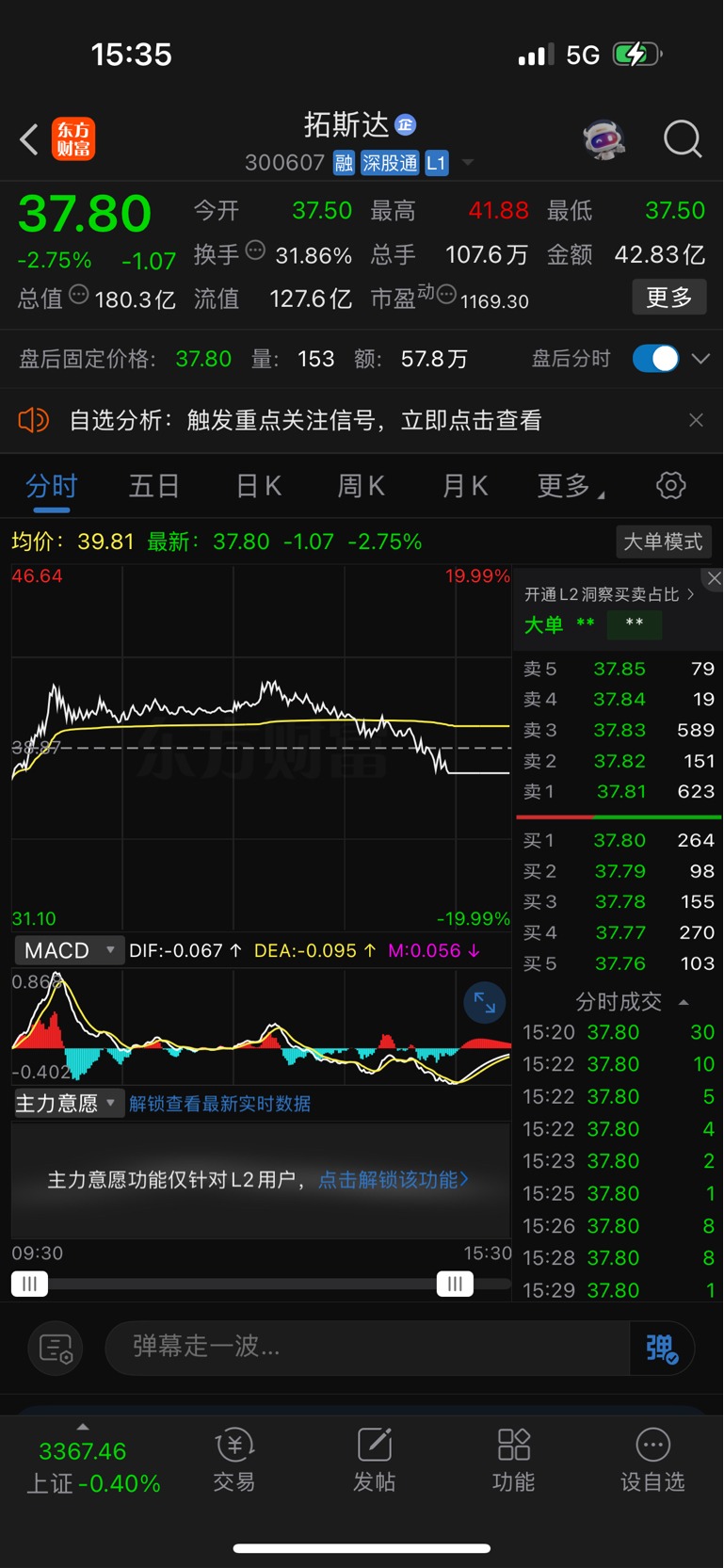This screenshot has width=724, height=1568.
Task: Toggle the 盘后分时 switch
Action: point(655,359)
